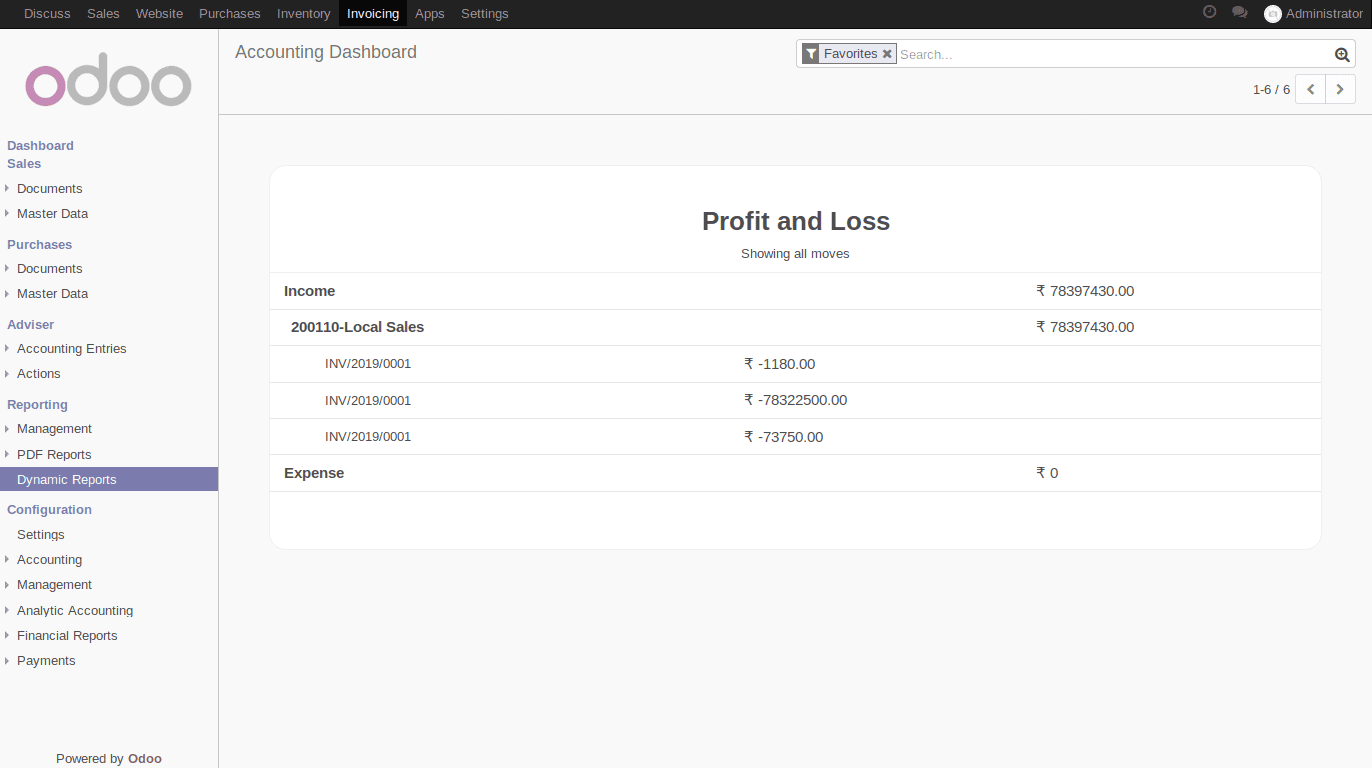Click the Configuration section header

point(50,510)
